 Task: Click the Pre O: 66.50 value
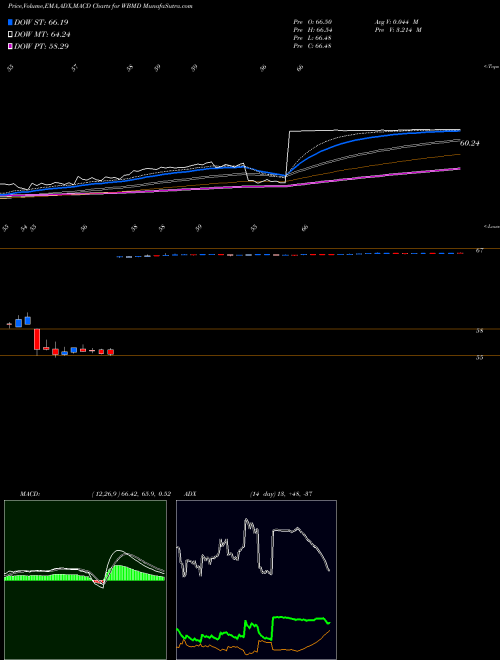pyautogui.click(x=312, y=22)
